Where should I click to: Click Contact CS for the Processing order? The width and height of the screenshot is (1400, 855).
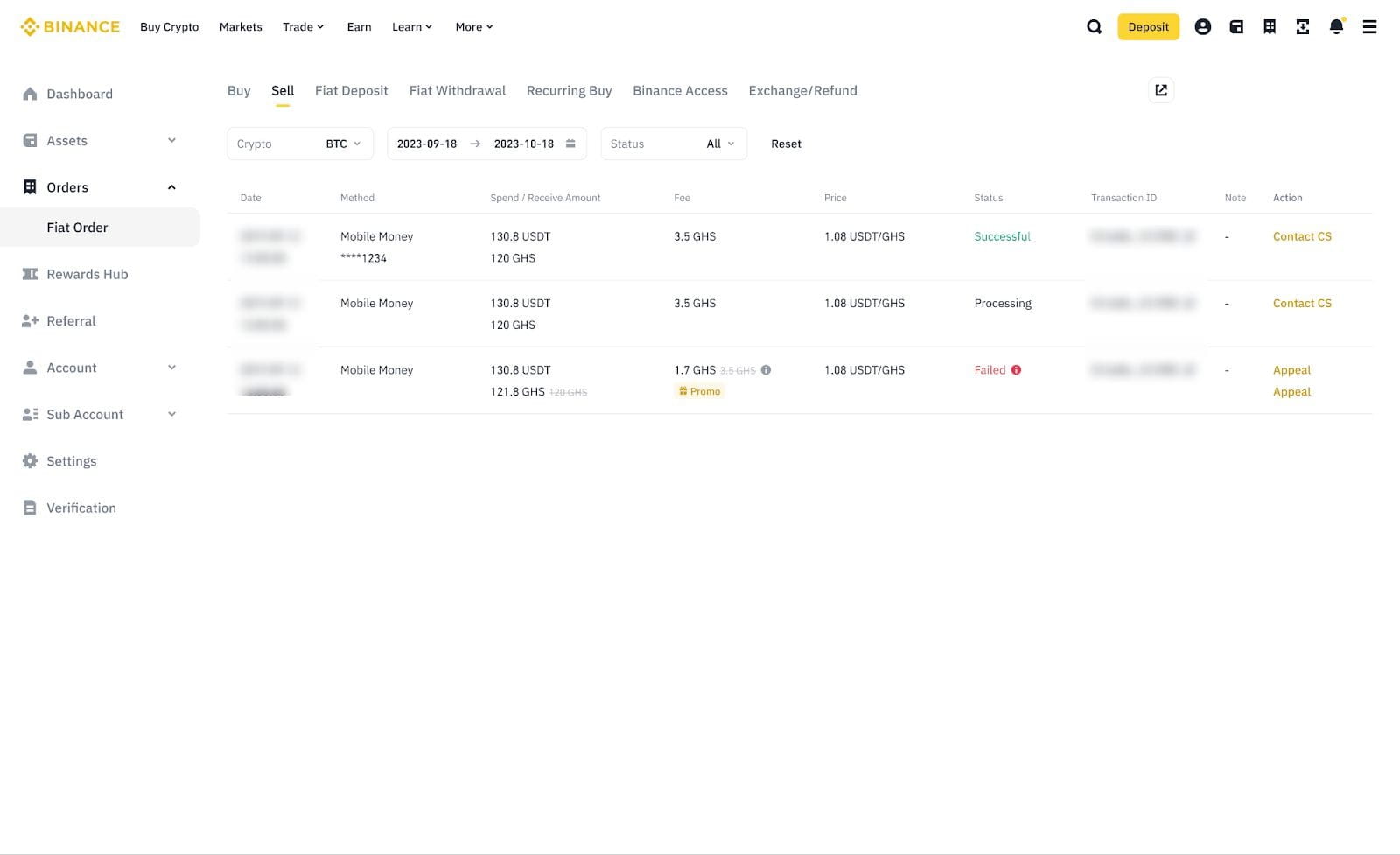[1302, 304]
